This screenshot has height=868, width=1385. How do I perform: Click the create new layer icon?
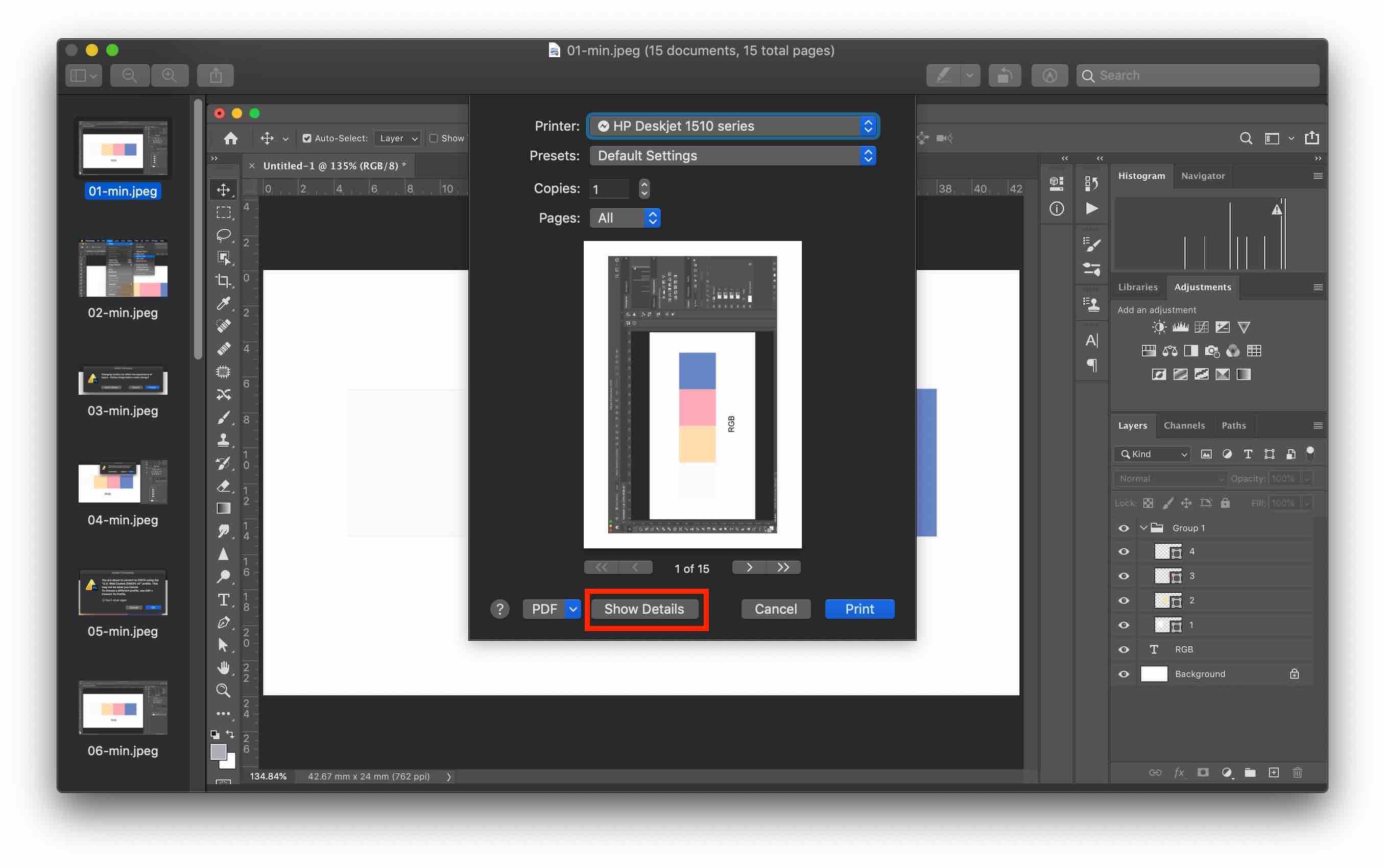pyautogui.click(x=1273, y=772)
